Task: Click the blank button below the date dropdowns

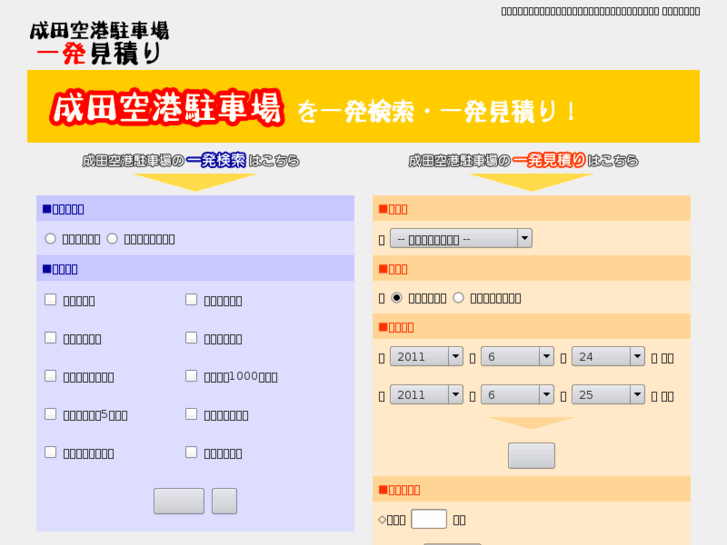Action: click(x=531, y=455)
